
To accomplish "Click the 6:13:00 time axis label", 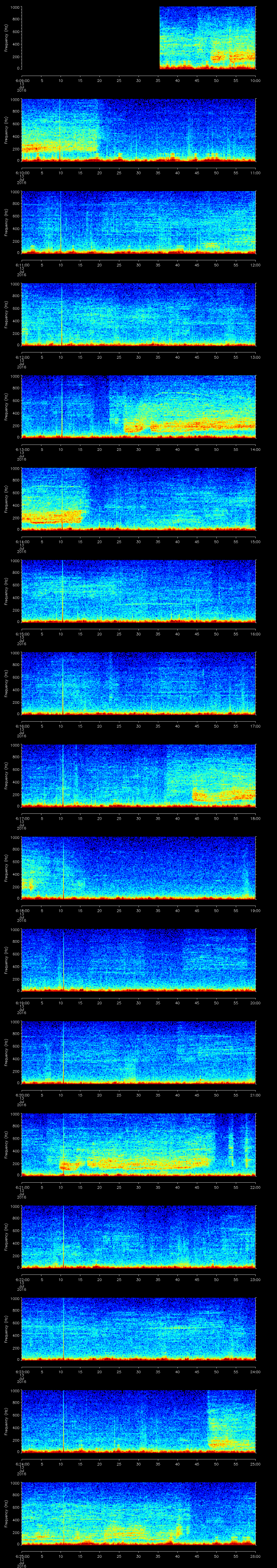I will tap(21, 449).
